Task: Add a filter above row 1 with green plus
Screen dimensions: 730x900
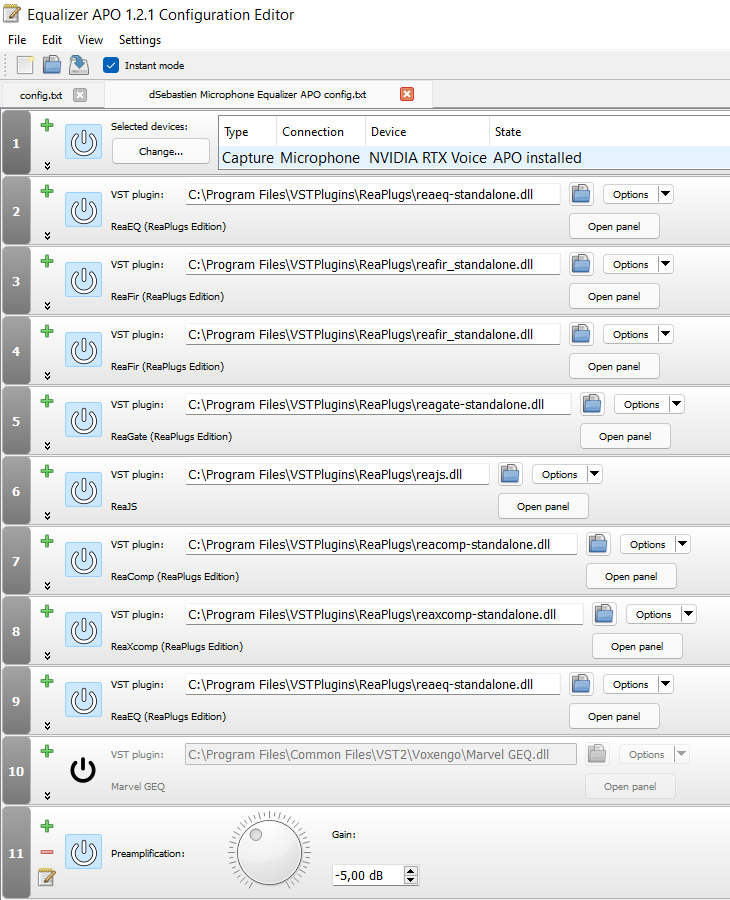Action: tap(47, 125)
